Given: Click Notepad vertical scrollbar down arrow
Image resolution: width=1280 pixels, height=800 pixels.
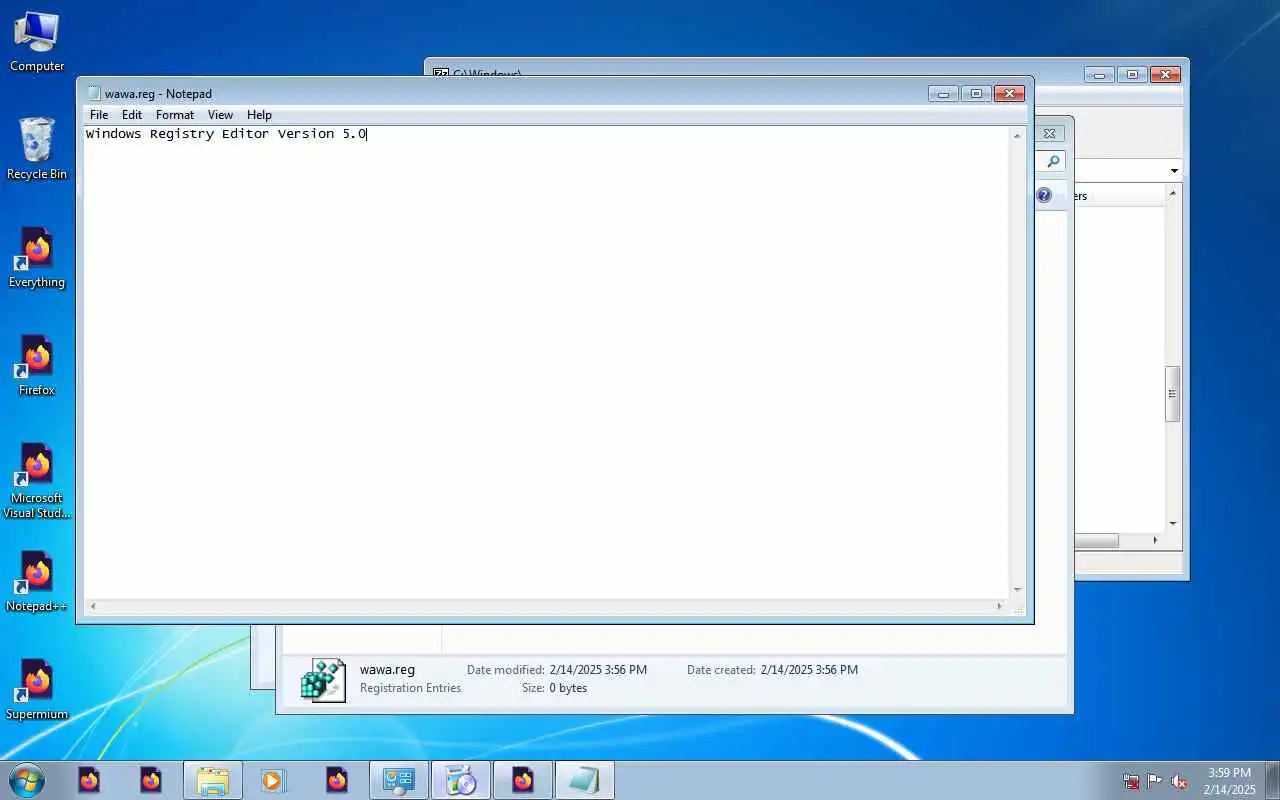Looking at the screenshot, I should click(1018, 589).
